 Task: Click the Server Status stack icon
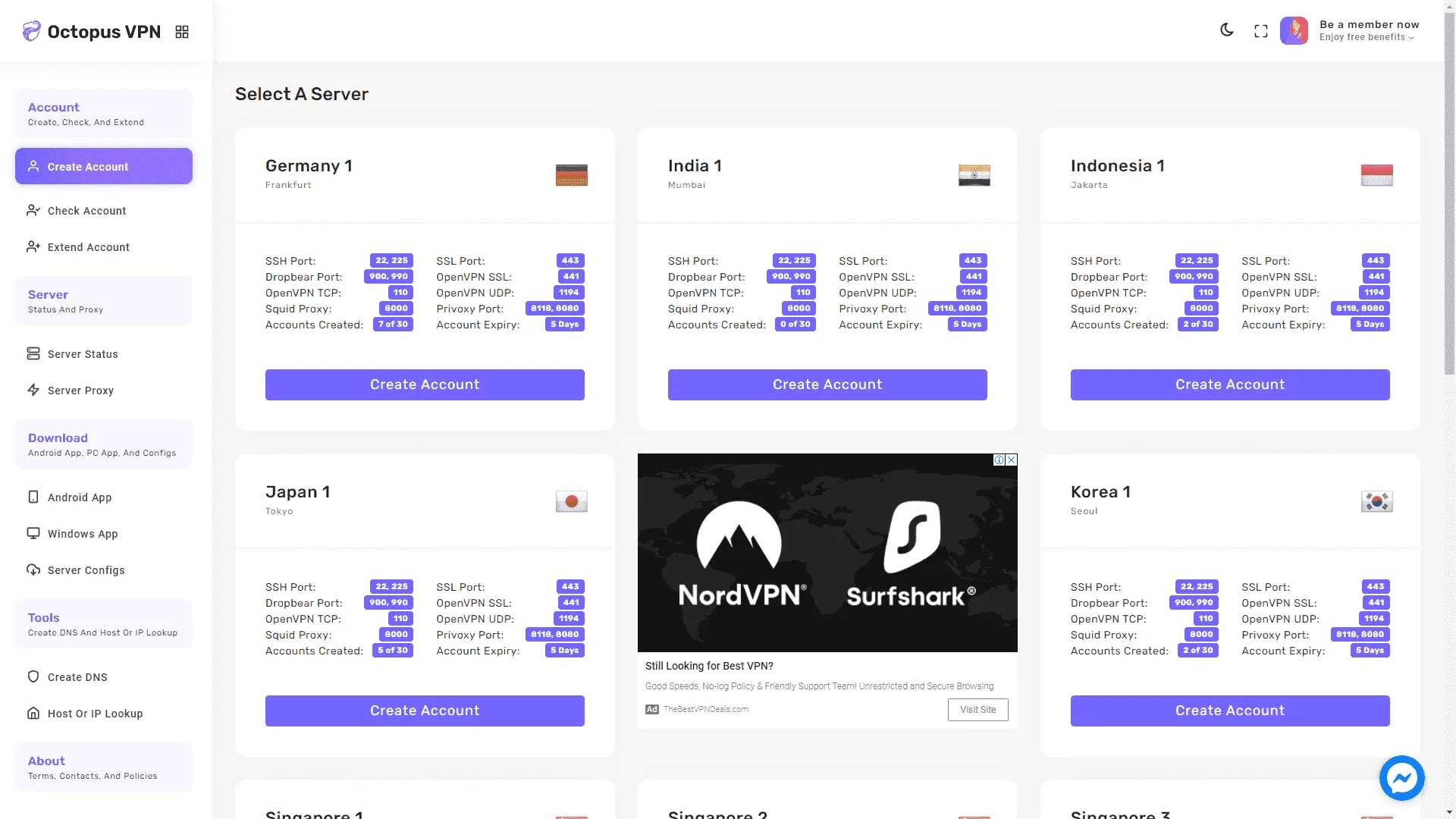click(33, 353)
